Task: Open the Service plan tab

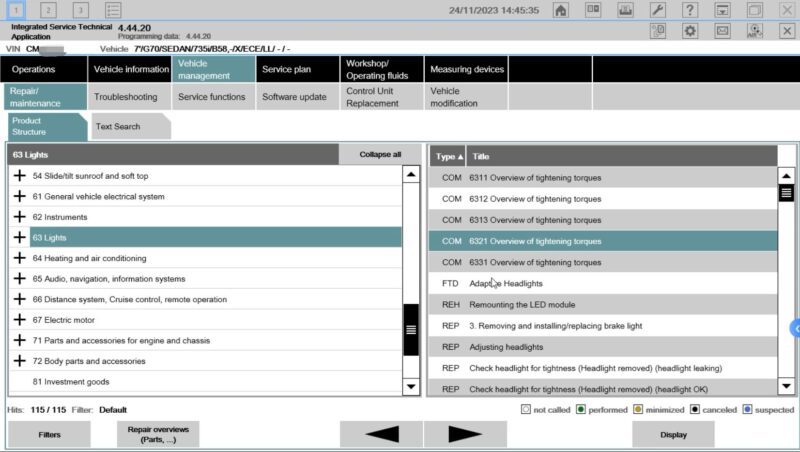Action: pos(297,69)
